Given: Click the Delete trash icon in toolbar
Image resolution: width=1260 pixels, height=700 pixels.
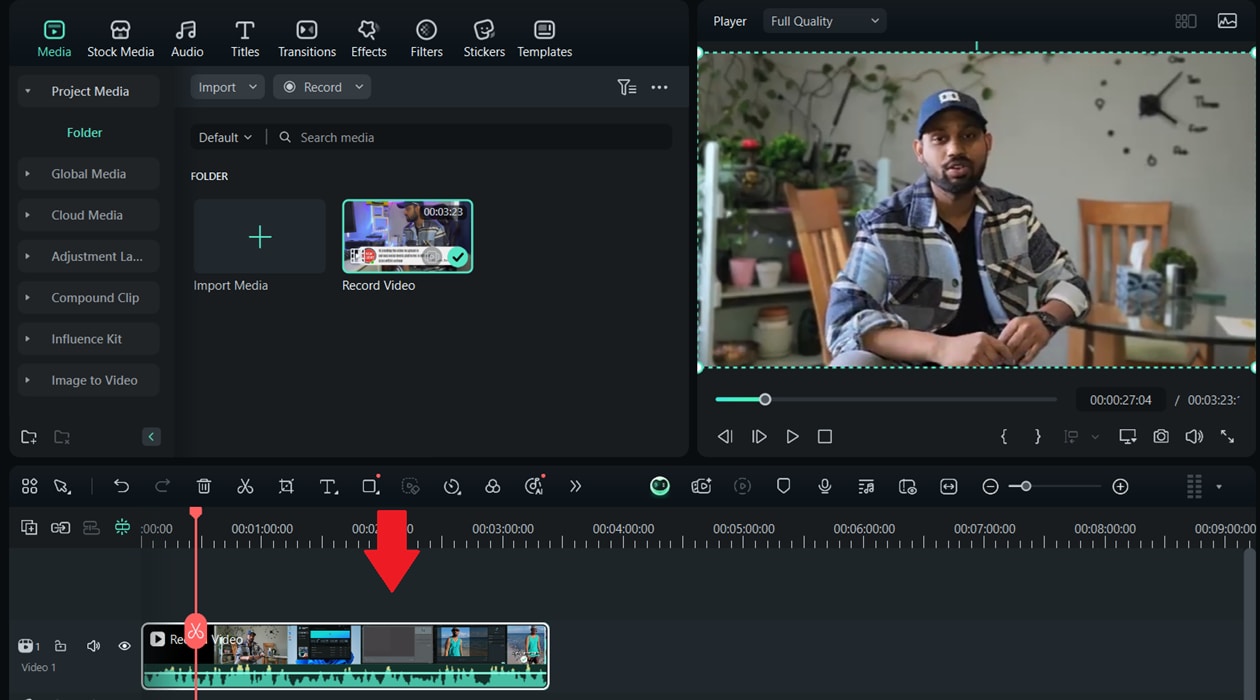Looking at the screenshot, I should 204,487.
